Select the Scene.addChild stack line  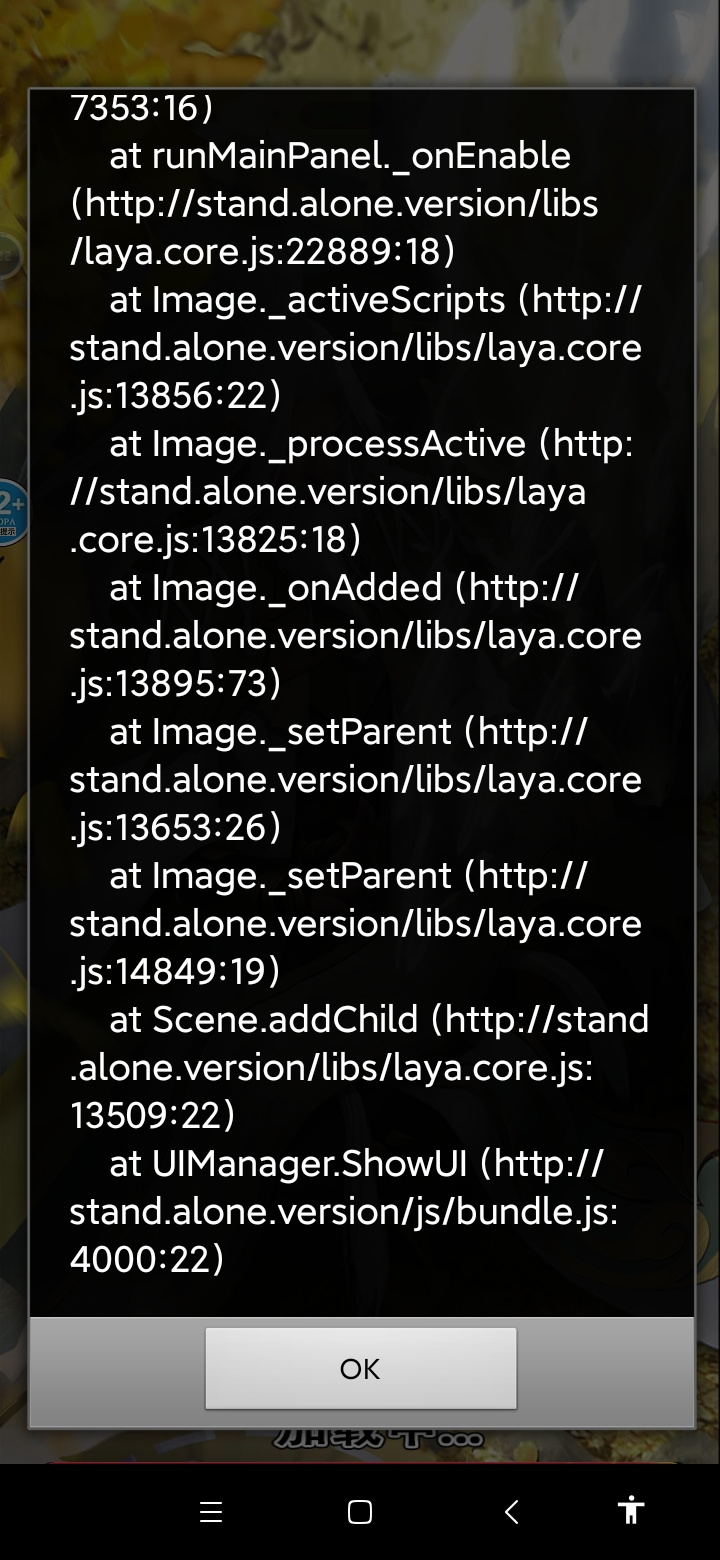point(359,1067)
